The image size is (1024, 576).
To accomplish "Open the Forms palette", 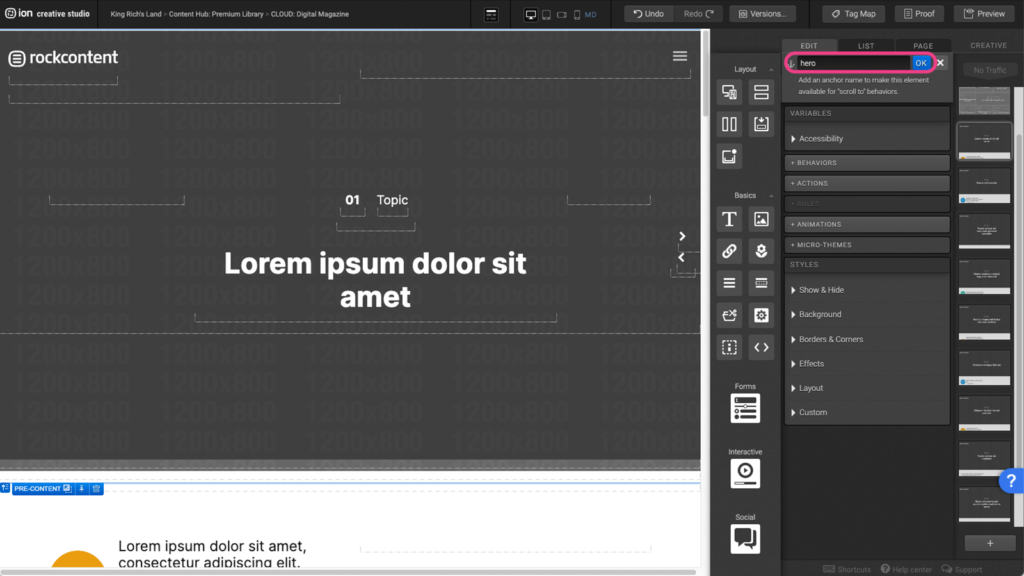I will click(745, 409).
